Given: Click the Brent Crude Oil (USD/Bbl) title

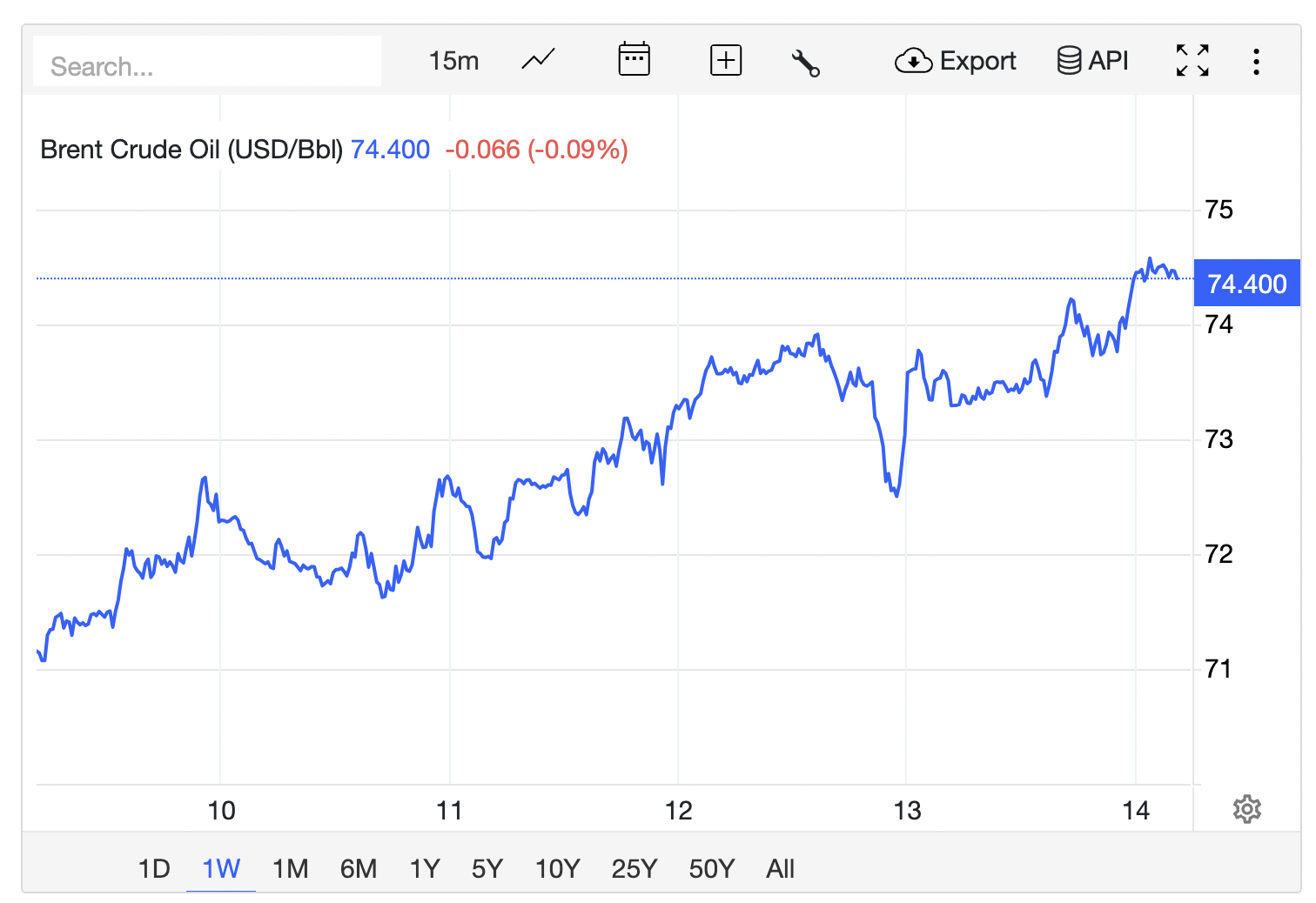Looking at the screenshot, I should (x=191, y=150).
